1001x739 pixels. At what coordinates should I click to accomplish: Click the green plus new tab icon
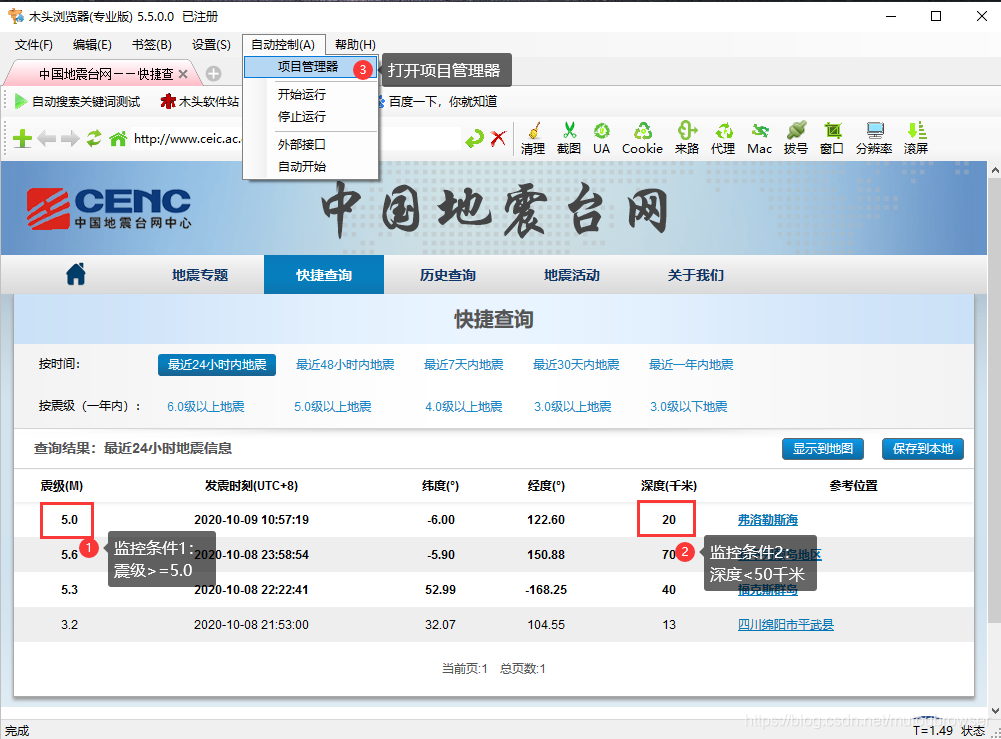[22, 138]
